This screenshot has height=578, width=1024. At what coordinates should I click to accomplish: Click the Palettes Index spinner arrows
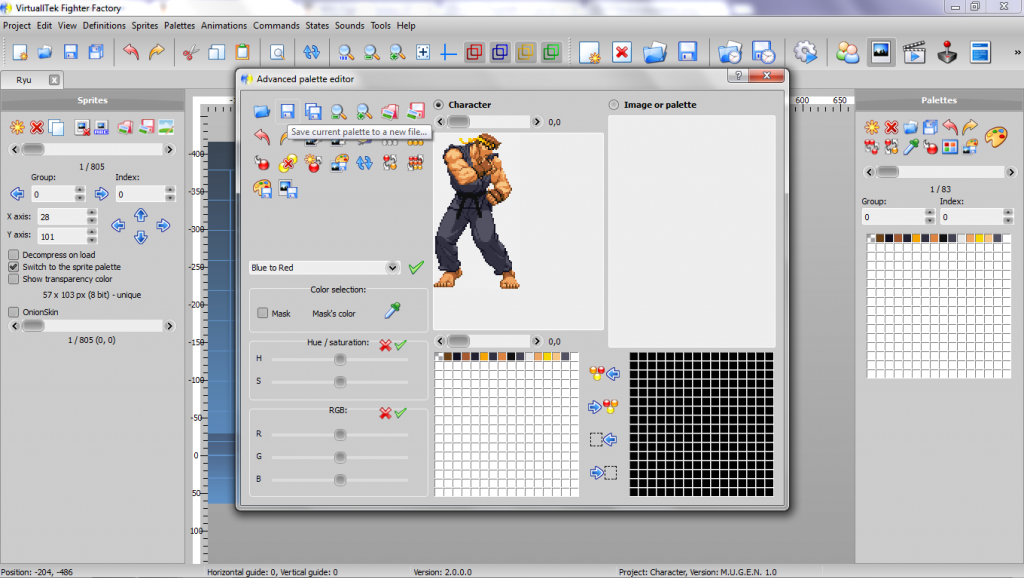(x=1008, y=216)
